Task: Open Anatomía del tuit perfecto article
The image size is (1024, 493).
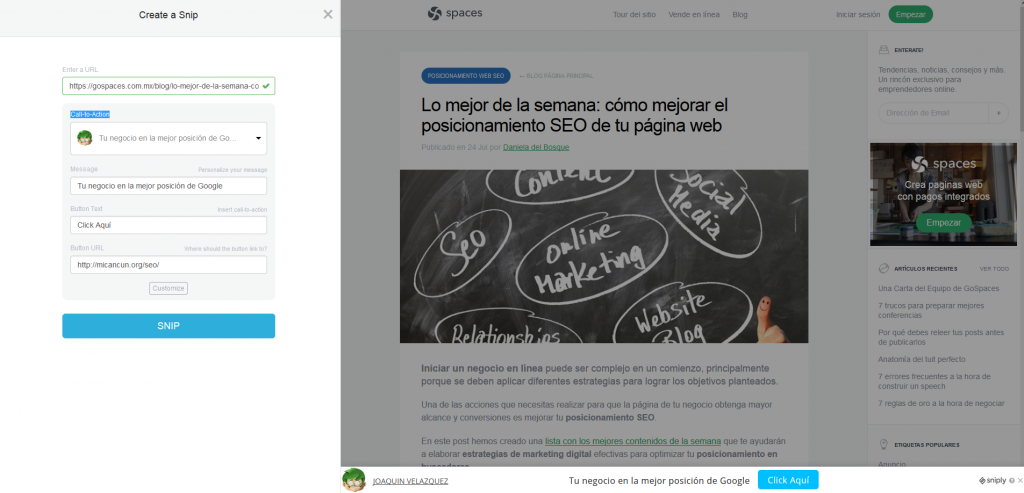Action: click(x=921, y=359)
